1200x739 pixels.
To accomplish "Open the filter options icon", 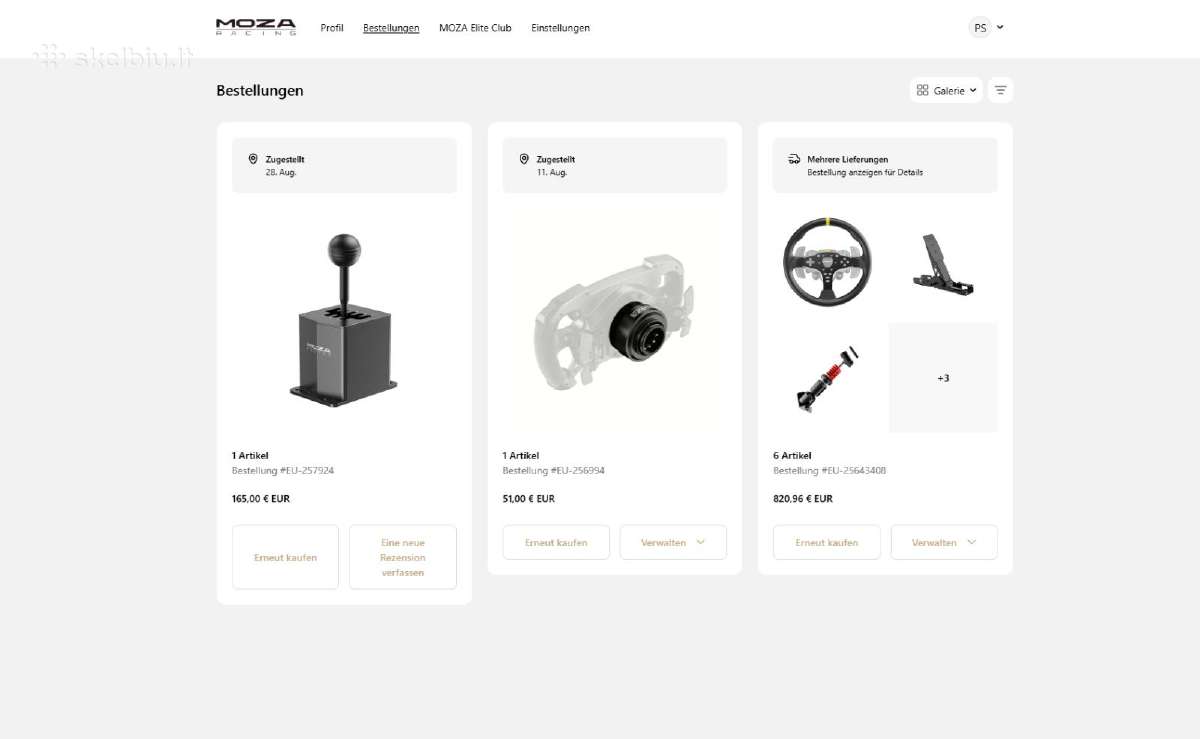I will [x=1000, y=90].
